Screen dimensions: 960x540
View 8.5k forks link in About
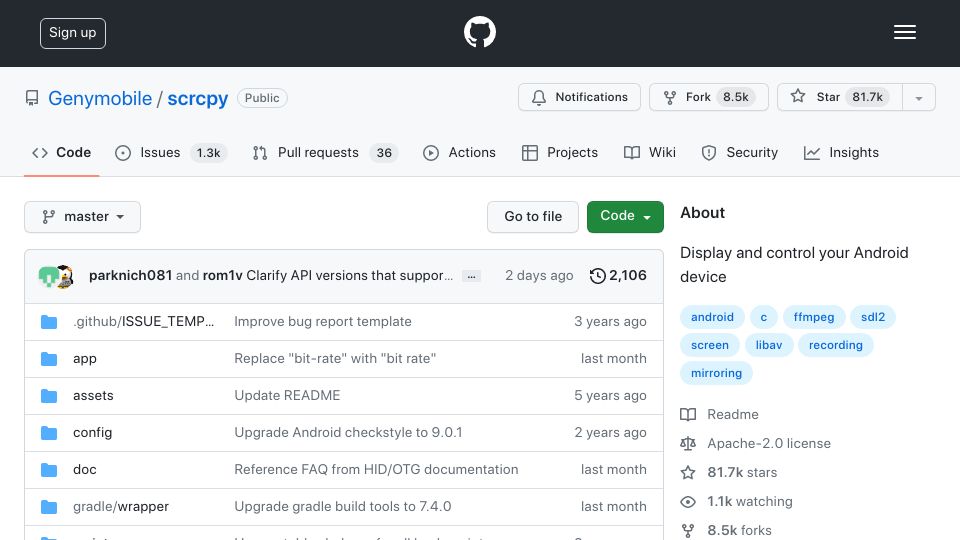726,530
